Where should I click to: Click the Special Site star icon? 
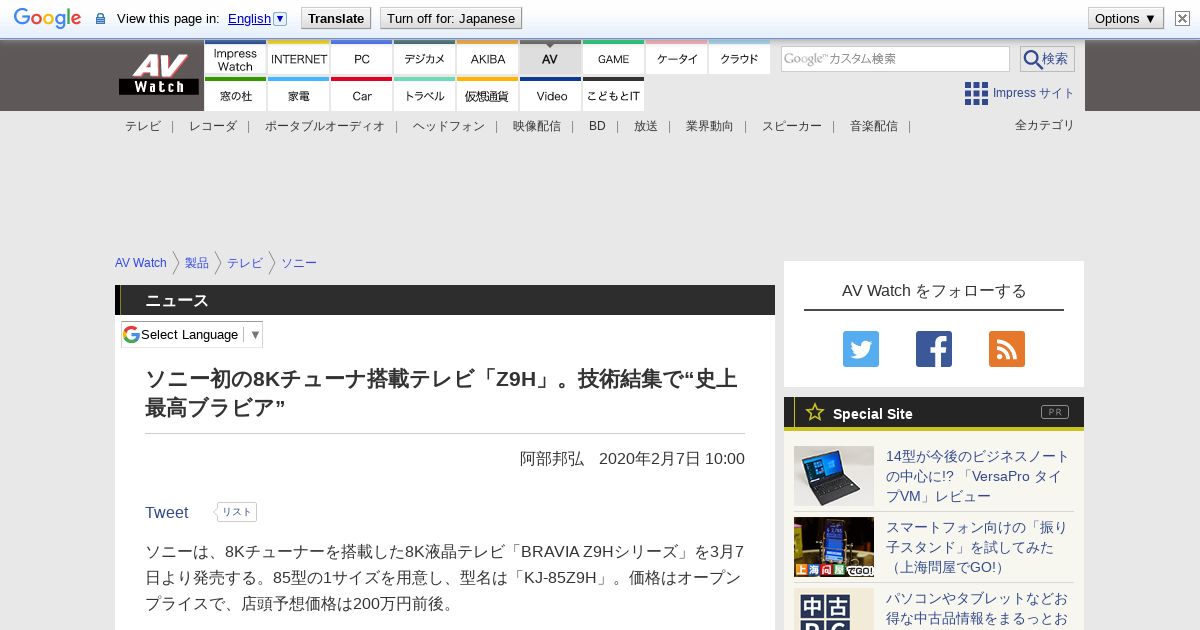tap(815, 412)
